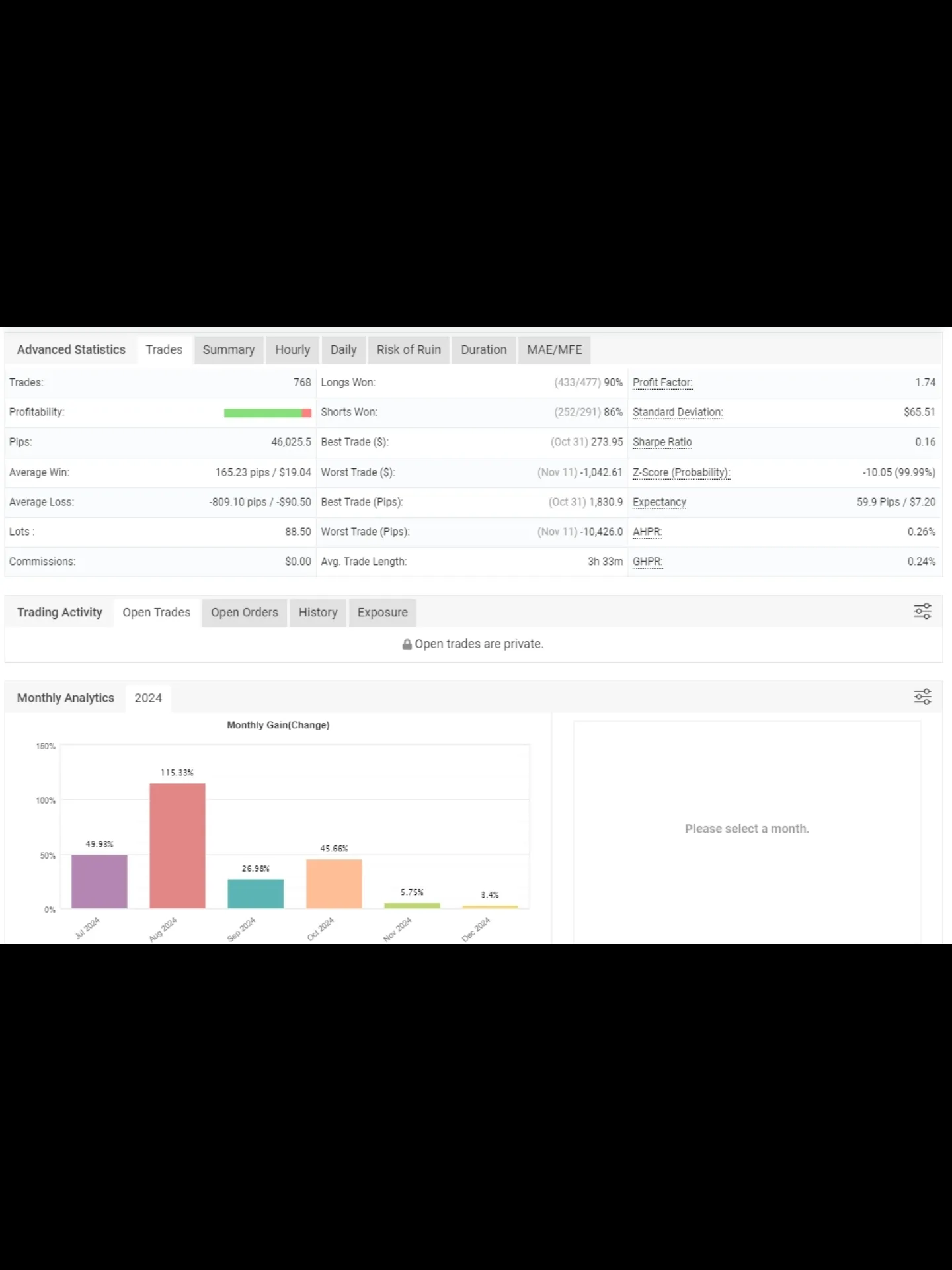Click the Expectancy label link

tap(659, 502)
